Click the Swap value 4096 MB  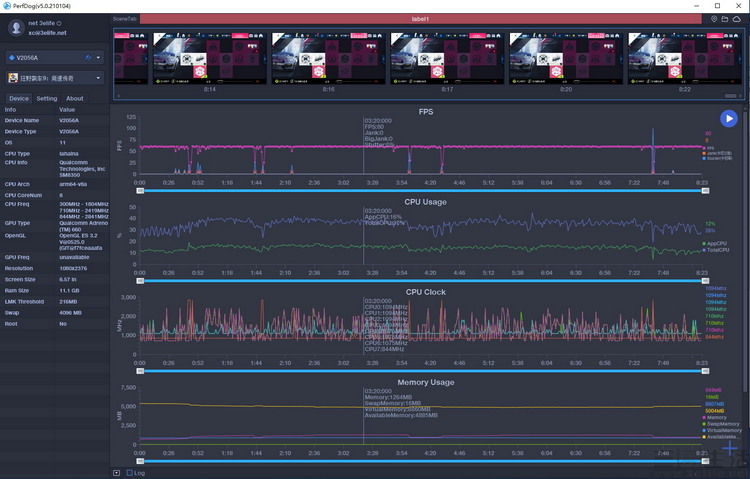70,313
